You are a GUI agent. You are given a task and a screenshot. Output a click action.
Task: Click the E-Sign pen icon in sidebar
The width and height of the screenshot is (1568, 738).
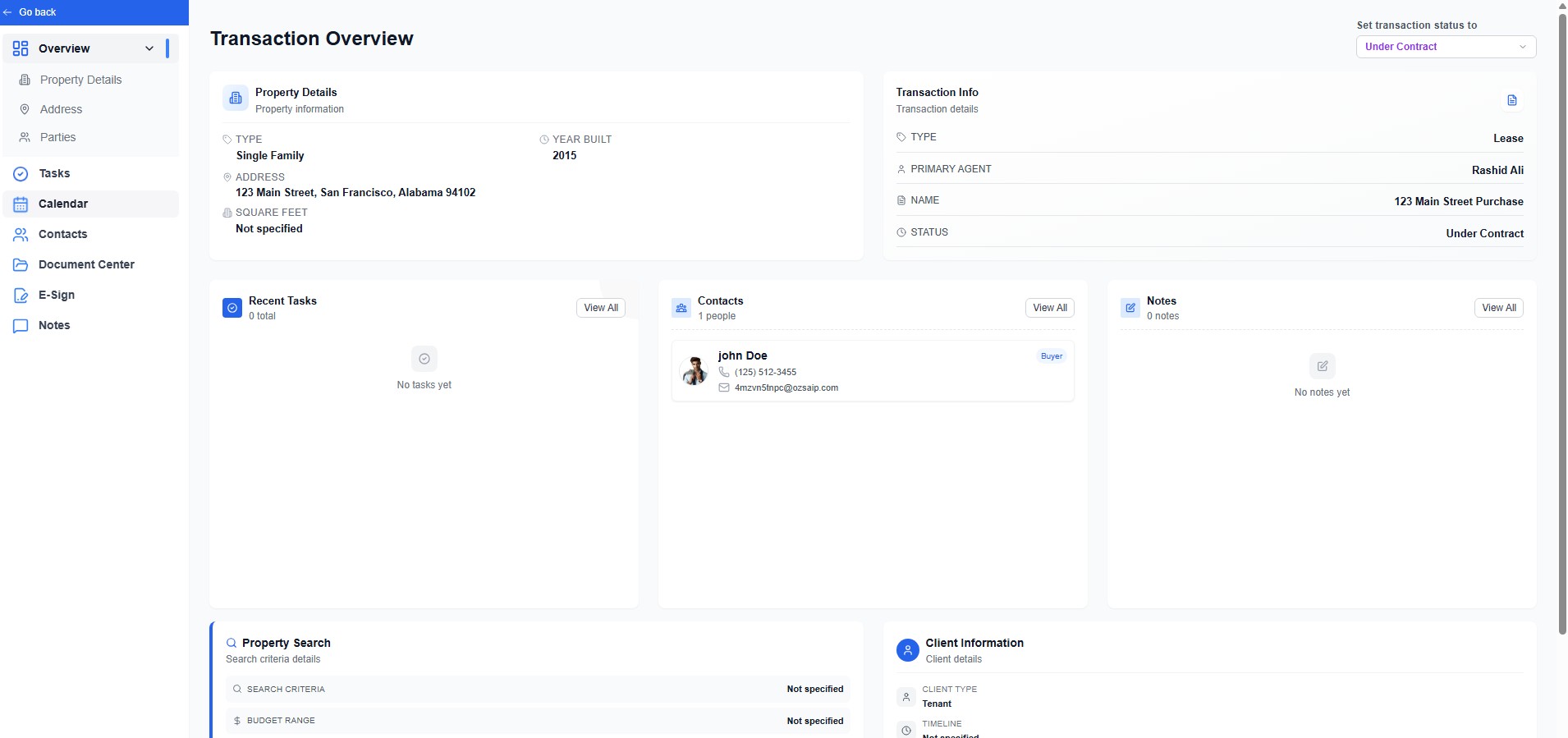coord(21,295)
